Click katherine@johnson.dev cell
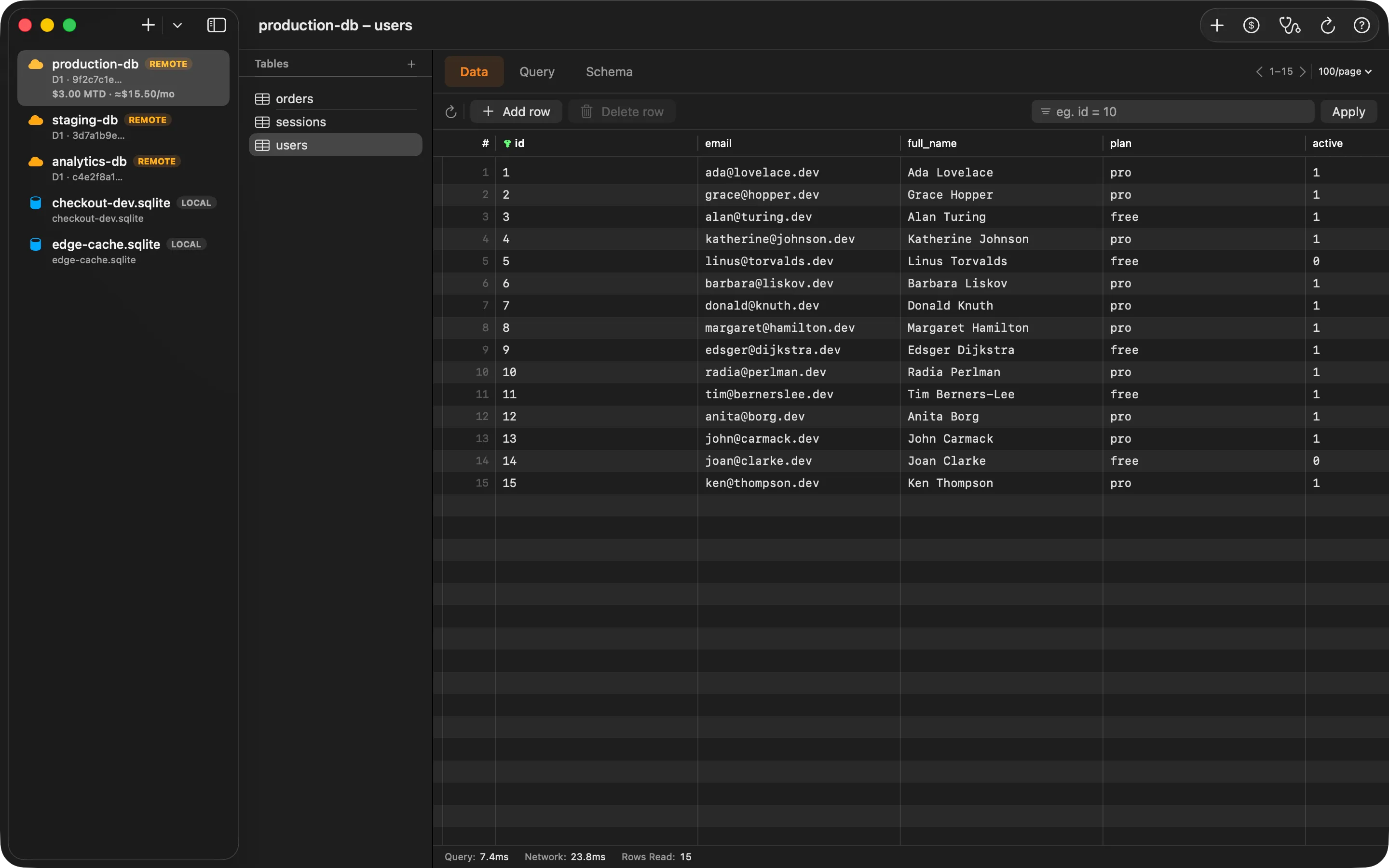1389x868 pixels. (798, 239)
